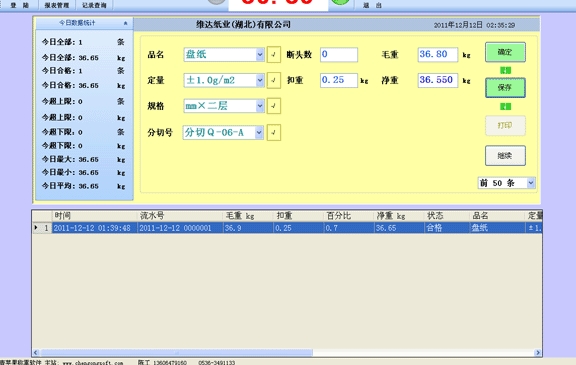The image size is (576, 365).
Task: Click the company title 维达纸业(湖北)有限公司
Action: [x=243, y=25]
